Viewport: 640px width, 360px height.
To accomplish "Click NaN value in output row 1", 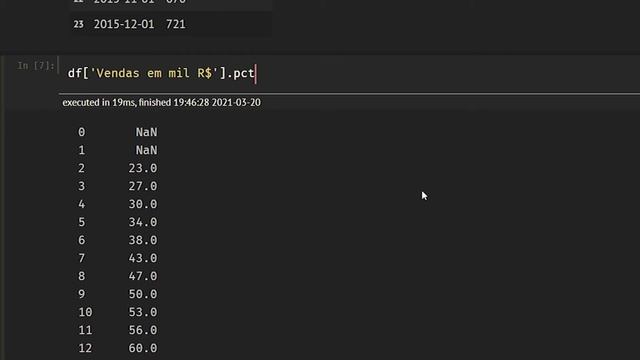I will [x=147, y=150].
